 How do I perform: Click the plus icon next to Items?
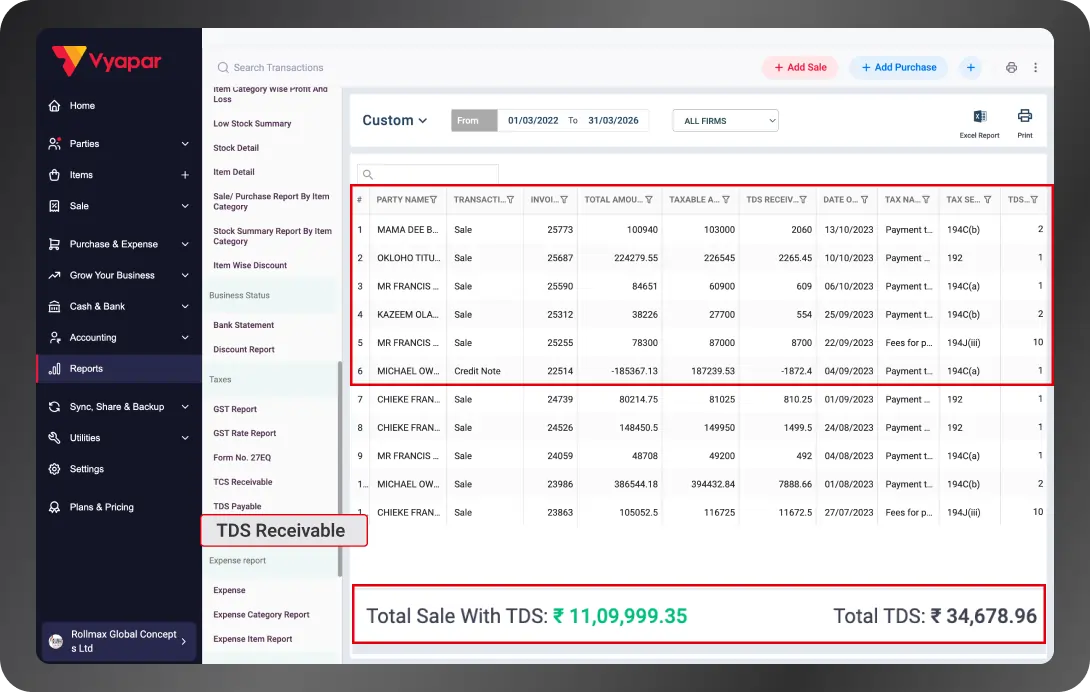(186, 175)
